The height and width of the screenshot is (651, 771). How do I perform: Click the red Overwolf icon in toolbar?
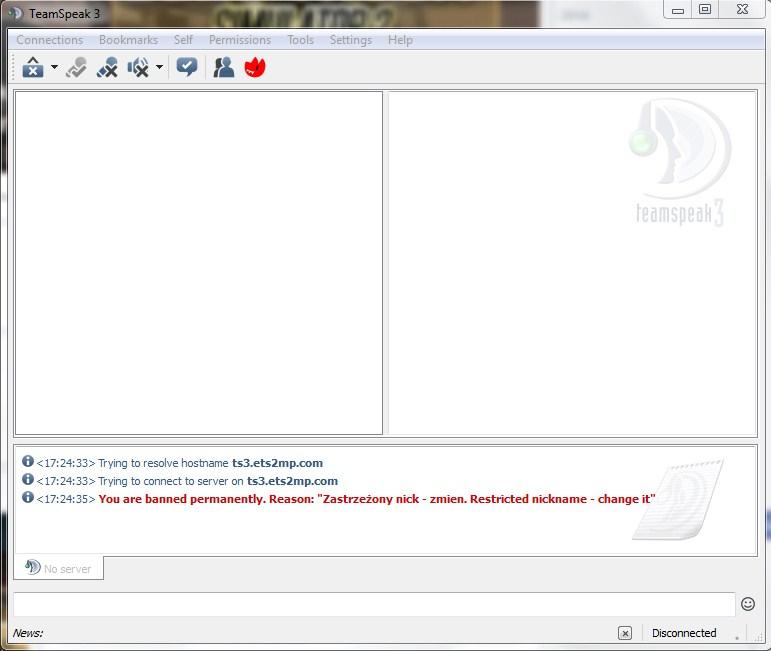[255, 67]
